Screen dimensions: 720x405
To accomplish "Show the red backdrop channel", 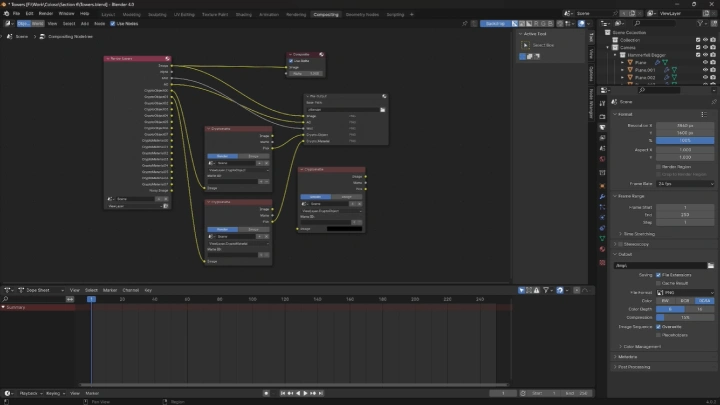I will pyautogui.click(x=536, y=23).
